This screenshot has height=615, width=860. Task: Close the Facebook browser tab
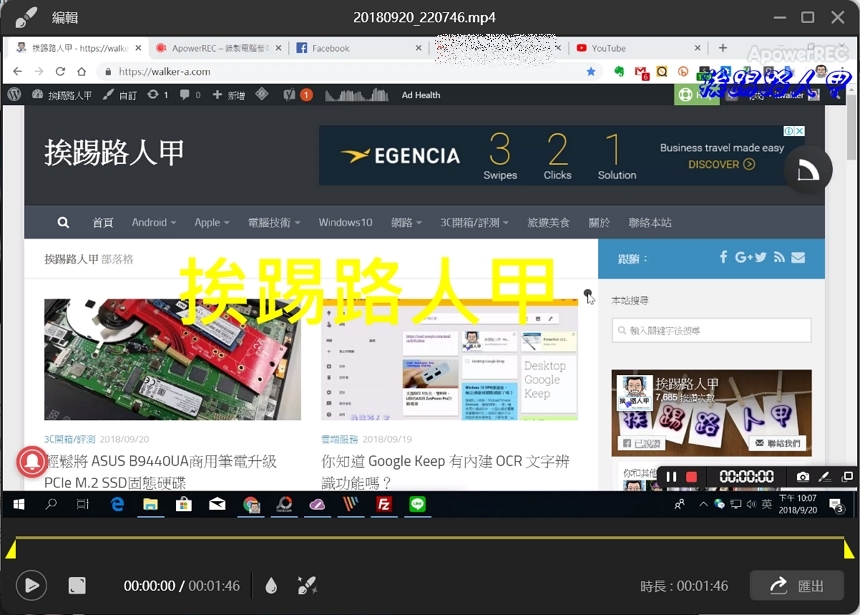[x=418, y=48]
